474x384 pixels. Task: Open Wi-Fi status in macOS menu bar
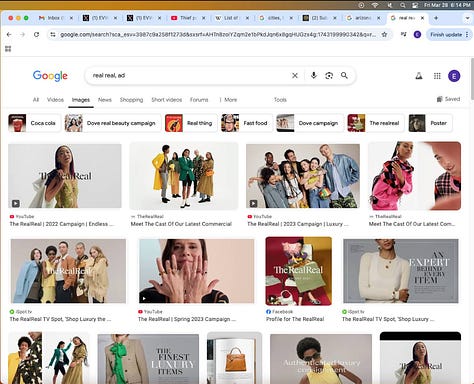coord(375,5)
